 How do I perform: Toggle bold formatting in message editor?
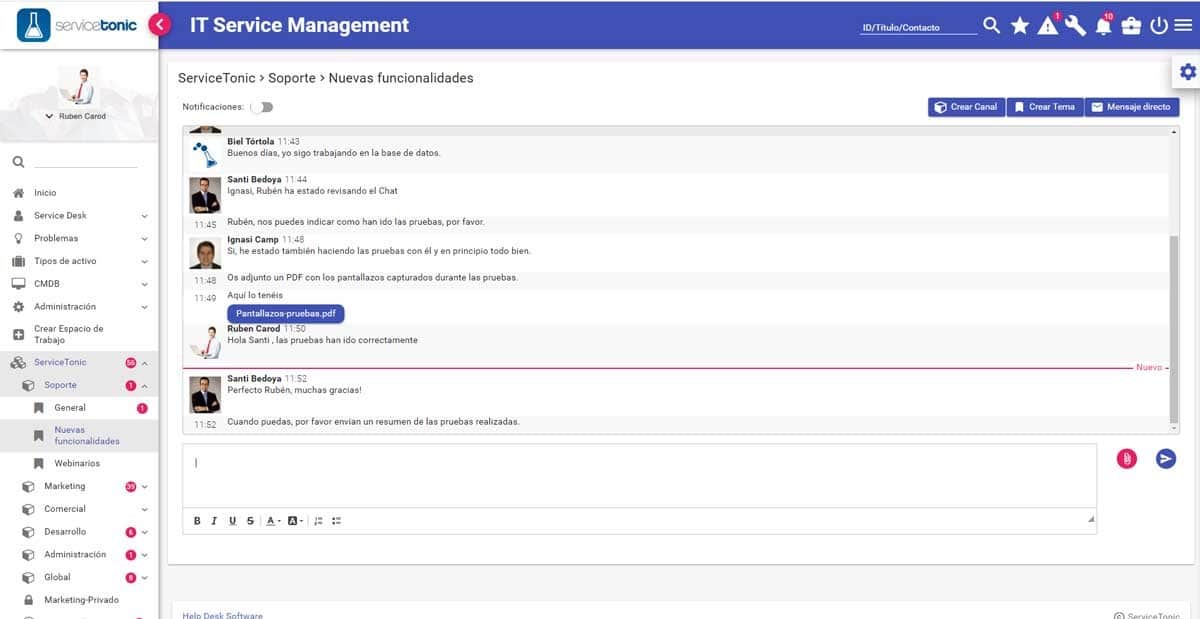197,521
